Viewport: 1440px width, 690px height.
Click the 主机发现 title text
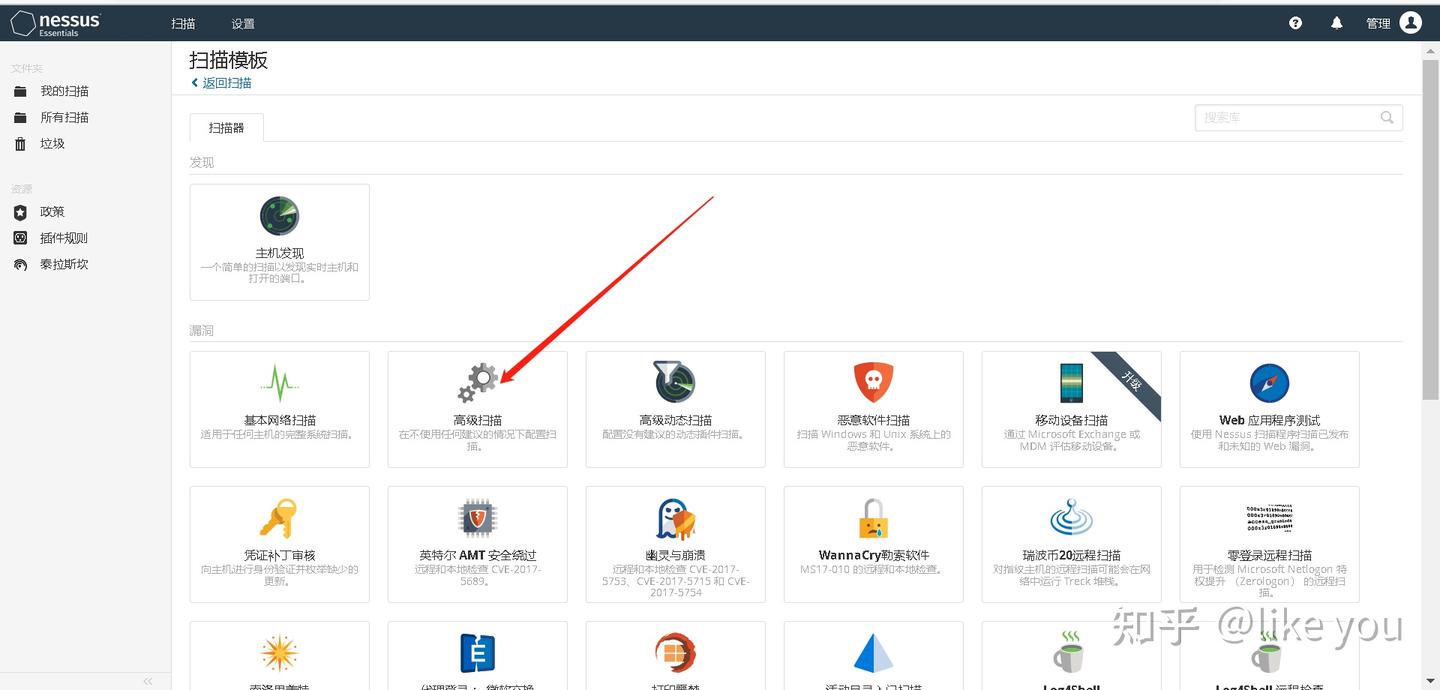pyautogui.click(x=279, y=253)
